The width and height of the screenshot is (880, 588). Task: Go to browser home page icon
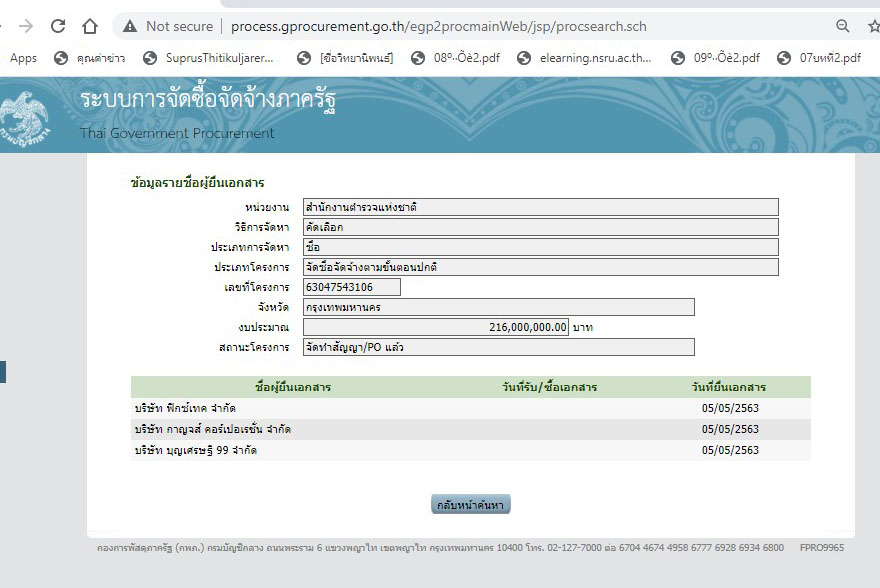[90, 26]
